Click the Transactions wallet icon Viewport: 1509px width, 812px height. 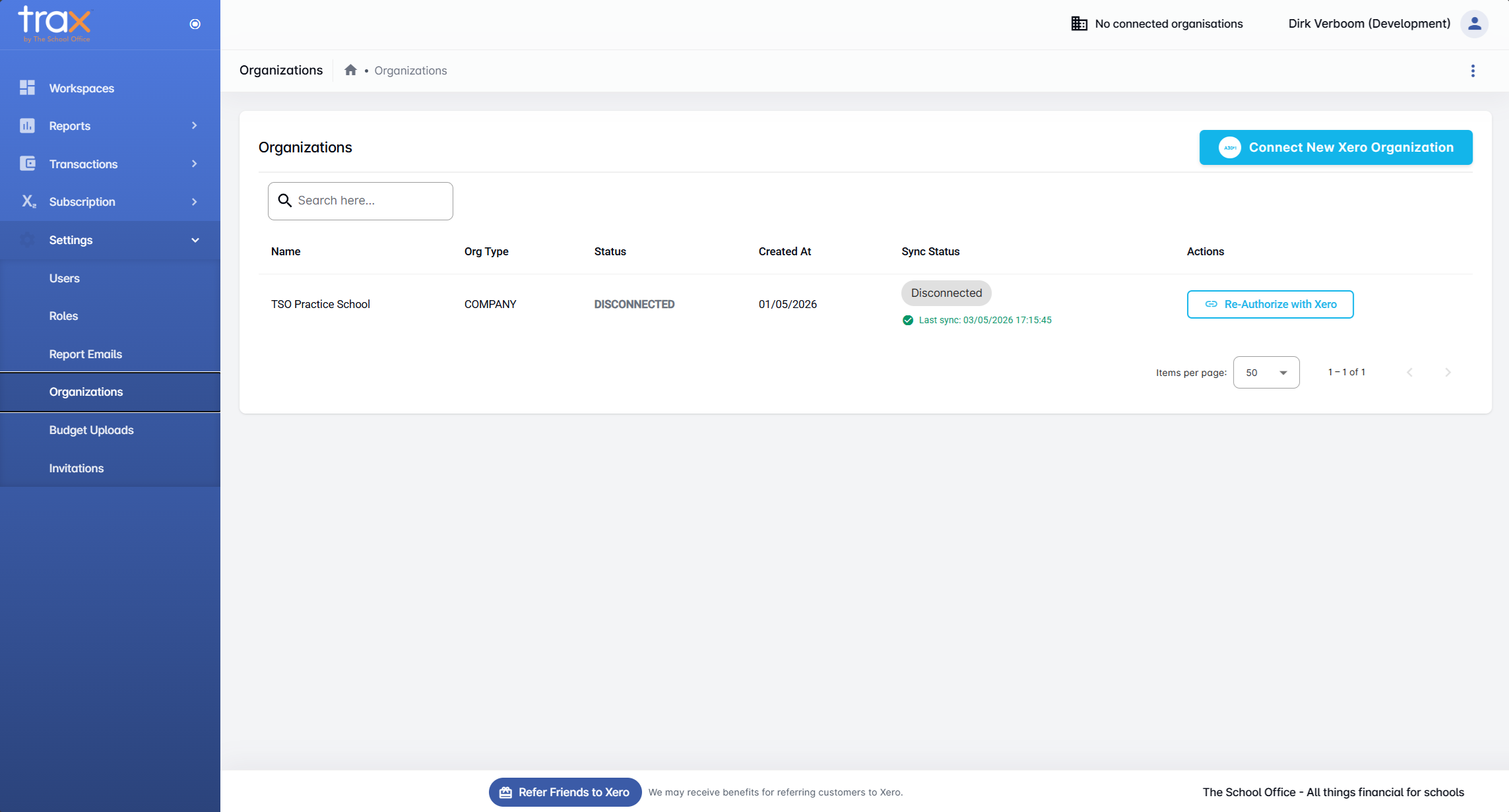[x=27, y=164]
